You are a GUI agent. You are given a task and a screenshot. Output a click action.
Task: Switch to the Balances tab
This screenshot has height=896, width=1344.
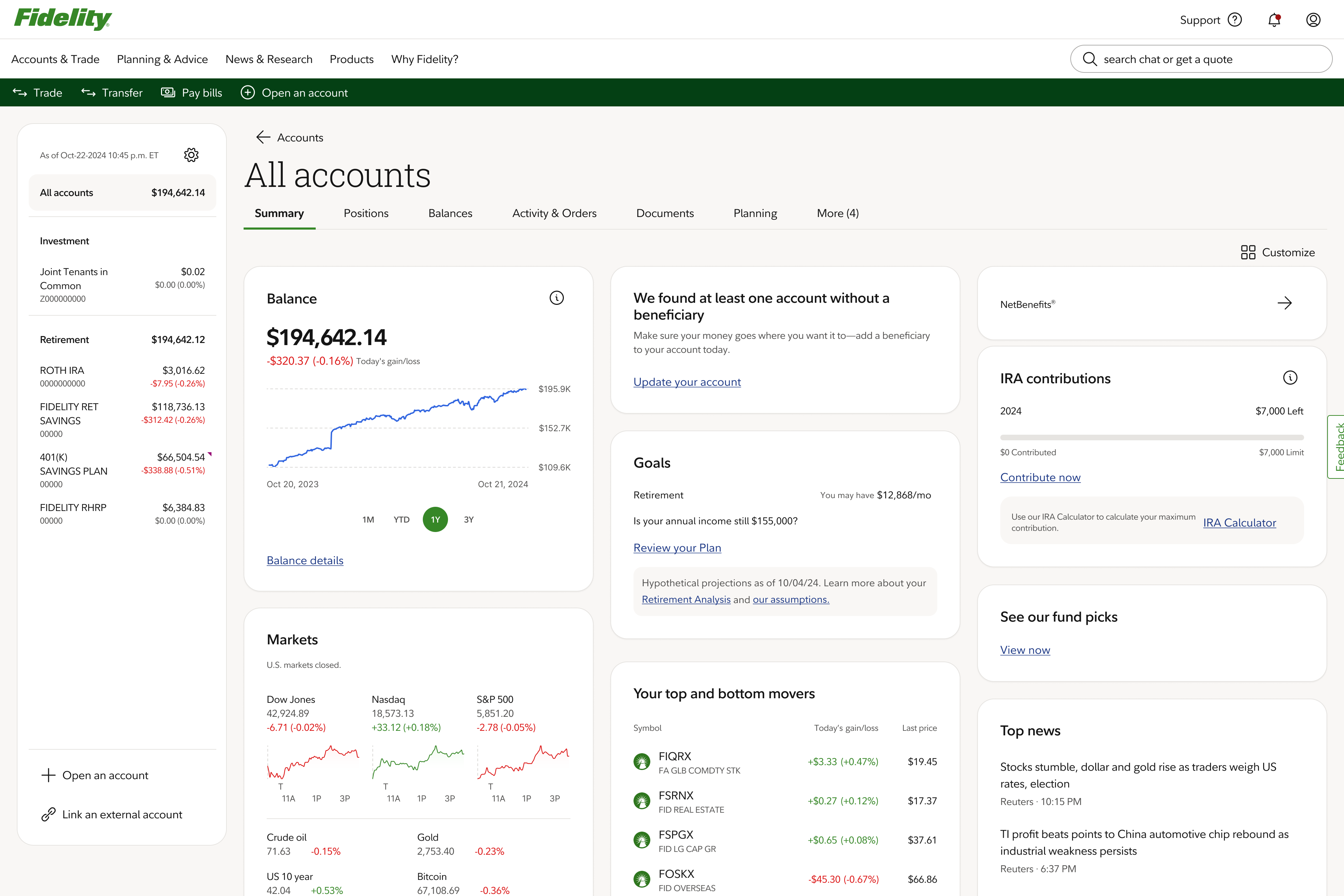tap(450, 213)
